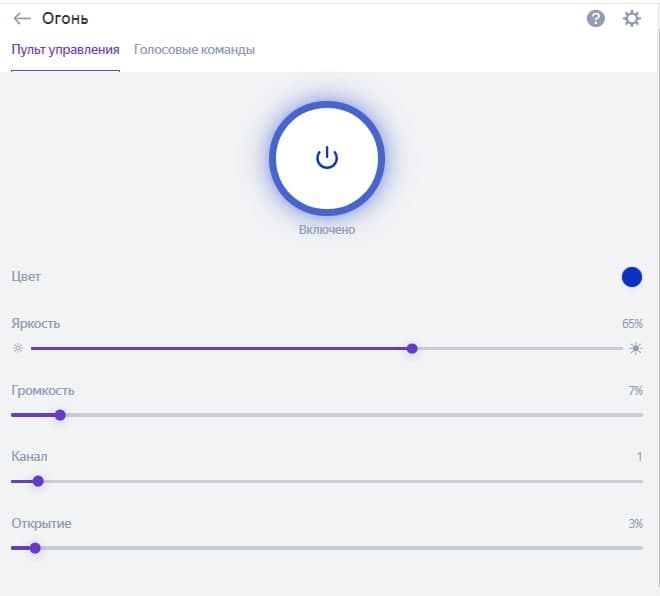Click the 65% brightness value
The height and width of the screenshot is (596, 660).
click(x=632, y=324)
